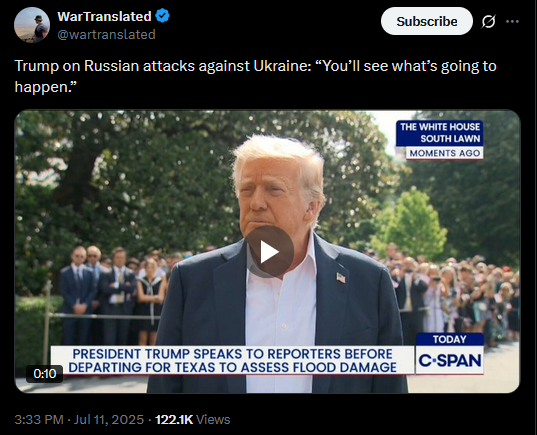Click the blue verified checkmark badge

click(162, 16)
